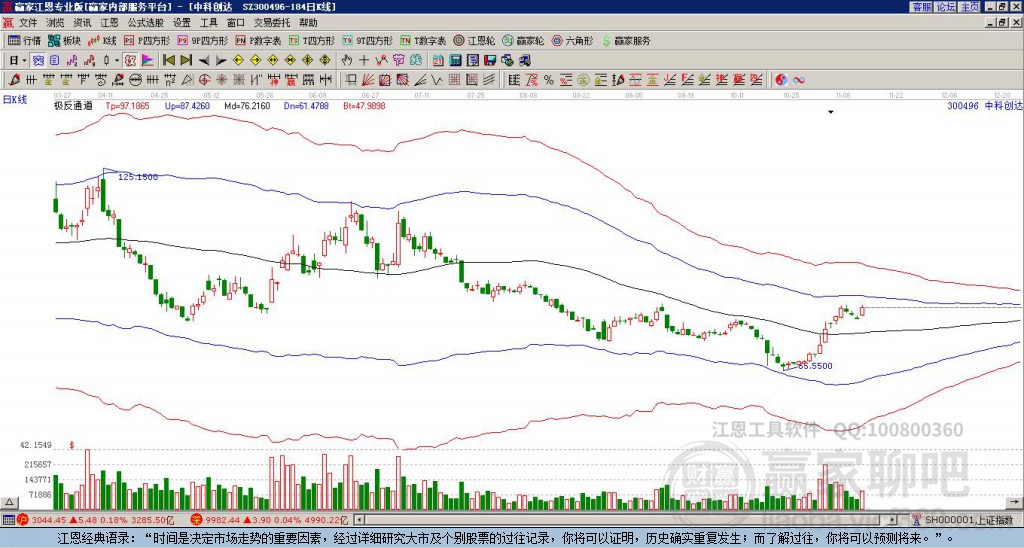Image resolution: width=1024 pixels, height=548 pixels.
Task: Click the table grid icon in status bar
Action: click(x=8, y=520)
